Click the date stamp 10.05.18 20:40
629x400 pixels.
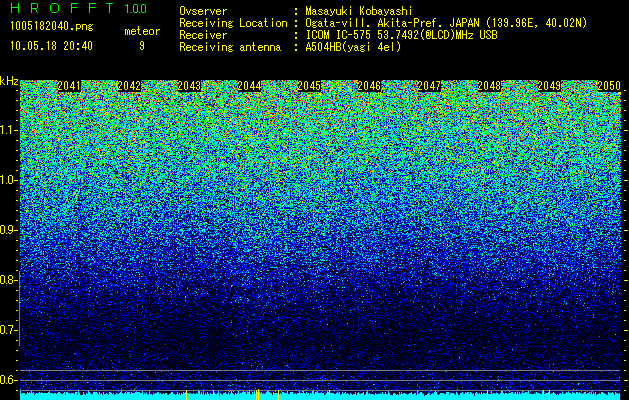click(51, 46)
